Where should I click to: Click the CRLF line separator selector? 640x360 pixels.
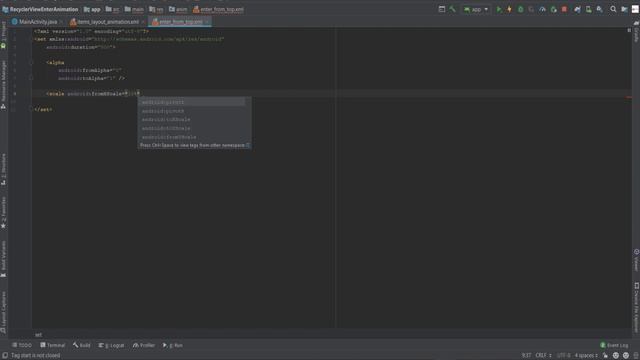tap(544, 356)
